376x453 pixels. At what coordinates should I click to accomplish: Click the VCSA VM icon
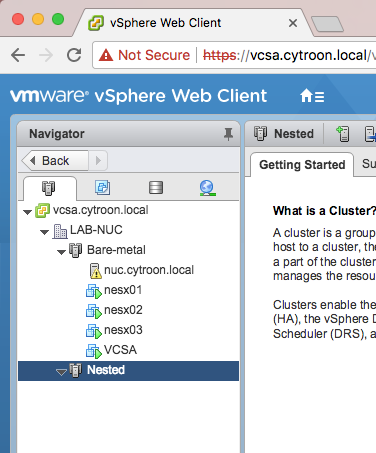click(94, 351)
